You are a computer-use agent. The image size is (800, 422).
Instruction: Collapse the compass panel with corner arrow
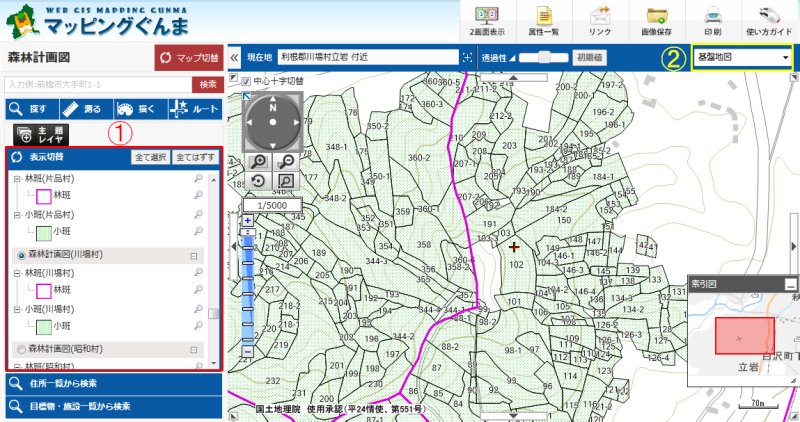coord(246,96)
